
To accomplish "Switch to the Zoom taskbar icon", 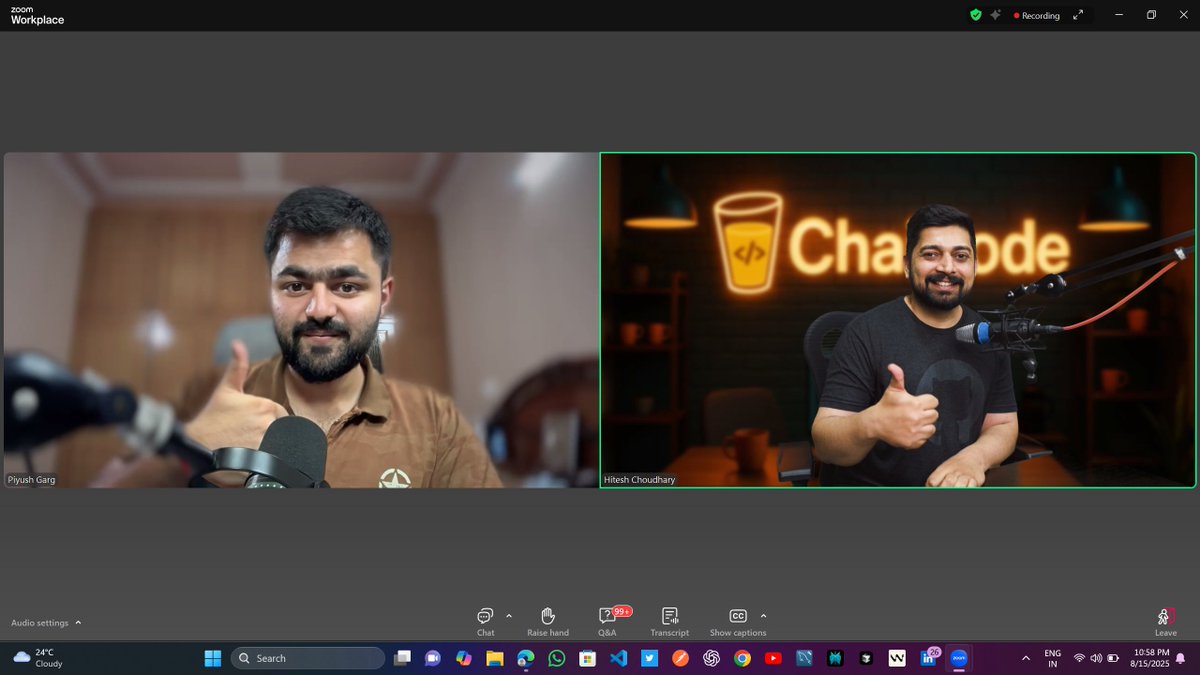I will (x=959, y=658).
